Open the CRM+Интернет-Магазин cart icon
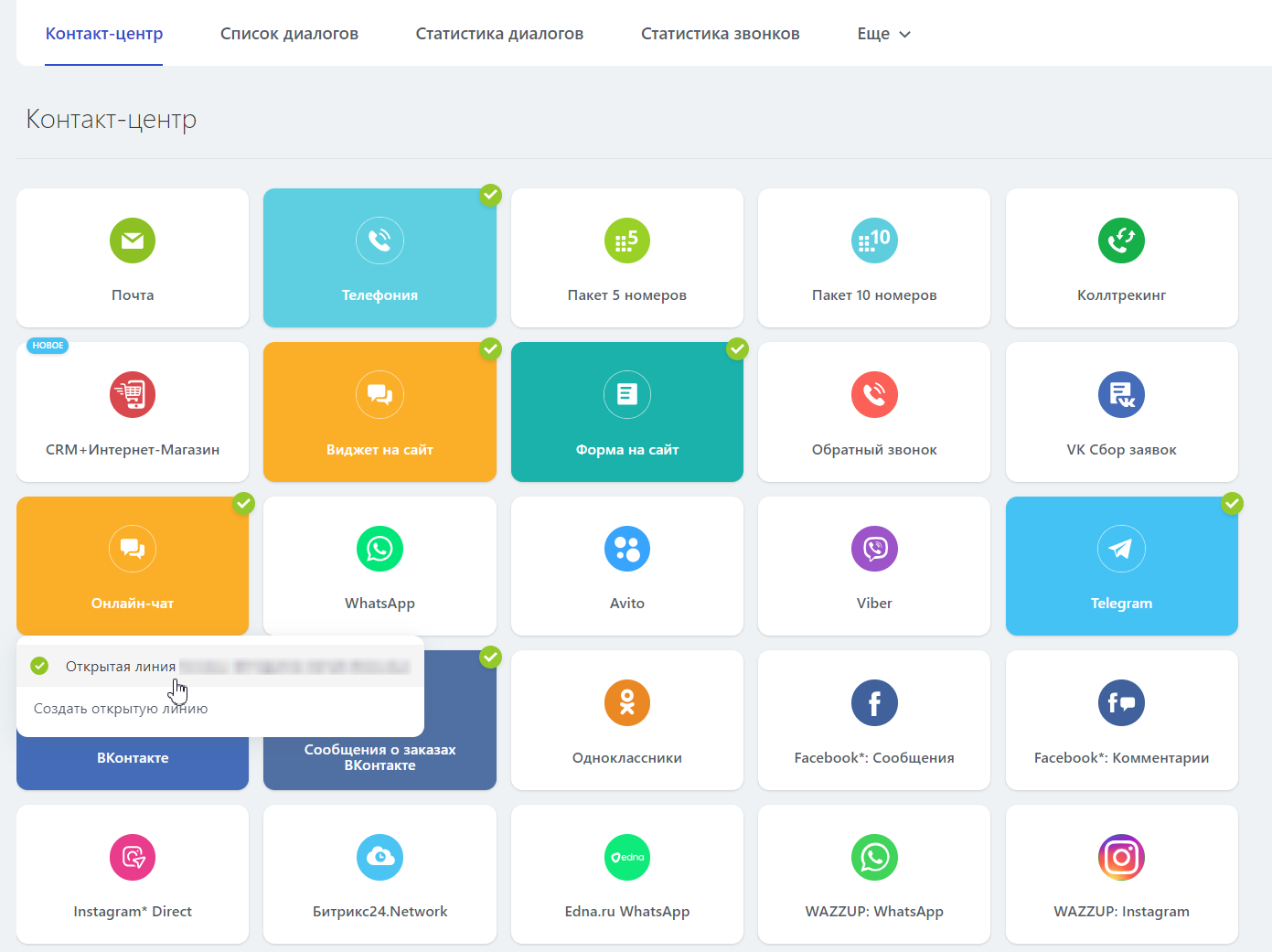The height and width of the screenshot is (952, 1272). click(133, 395)
